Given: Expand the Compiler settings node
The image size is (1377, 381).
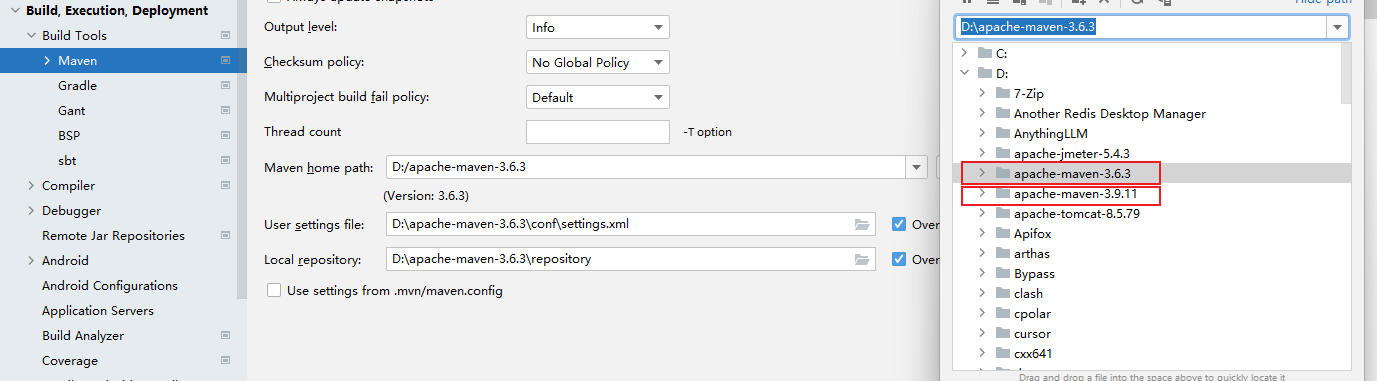Looking at the screenshot, I should click(x=30, y=186).
